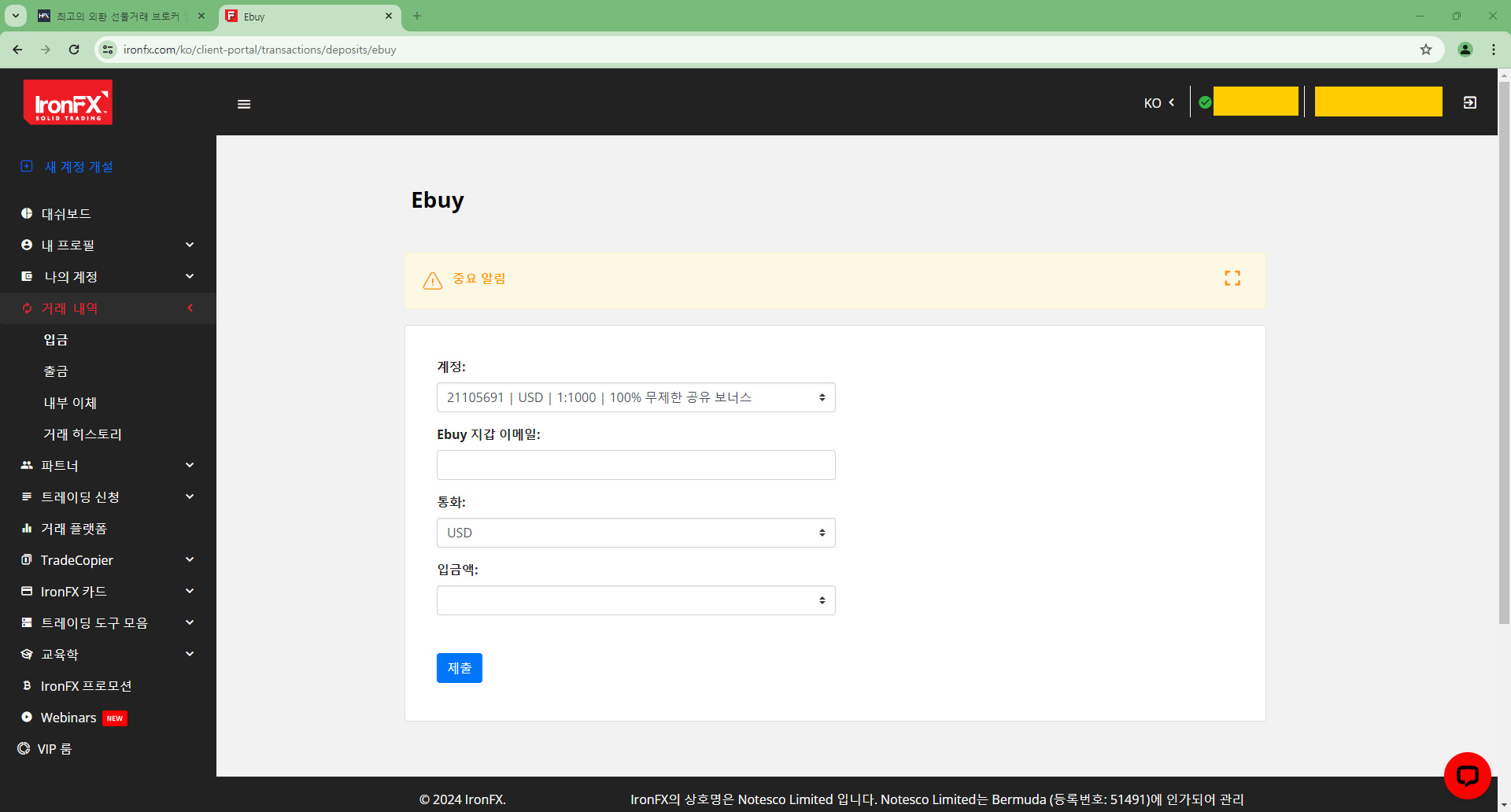This screenshot has width=1511, height=812.
Task: Click 새 계정 개설 link
Action: click(78, 167)
